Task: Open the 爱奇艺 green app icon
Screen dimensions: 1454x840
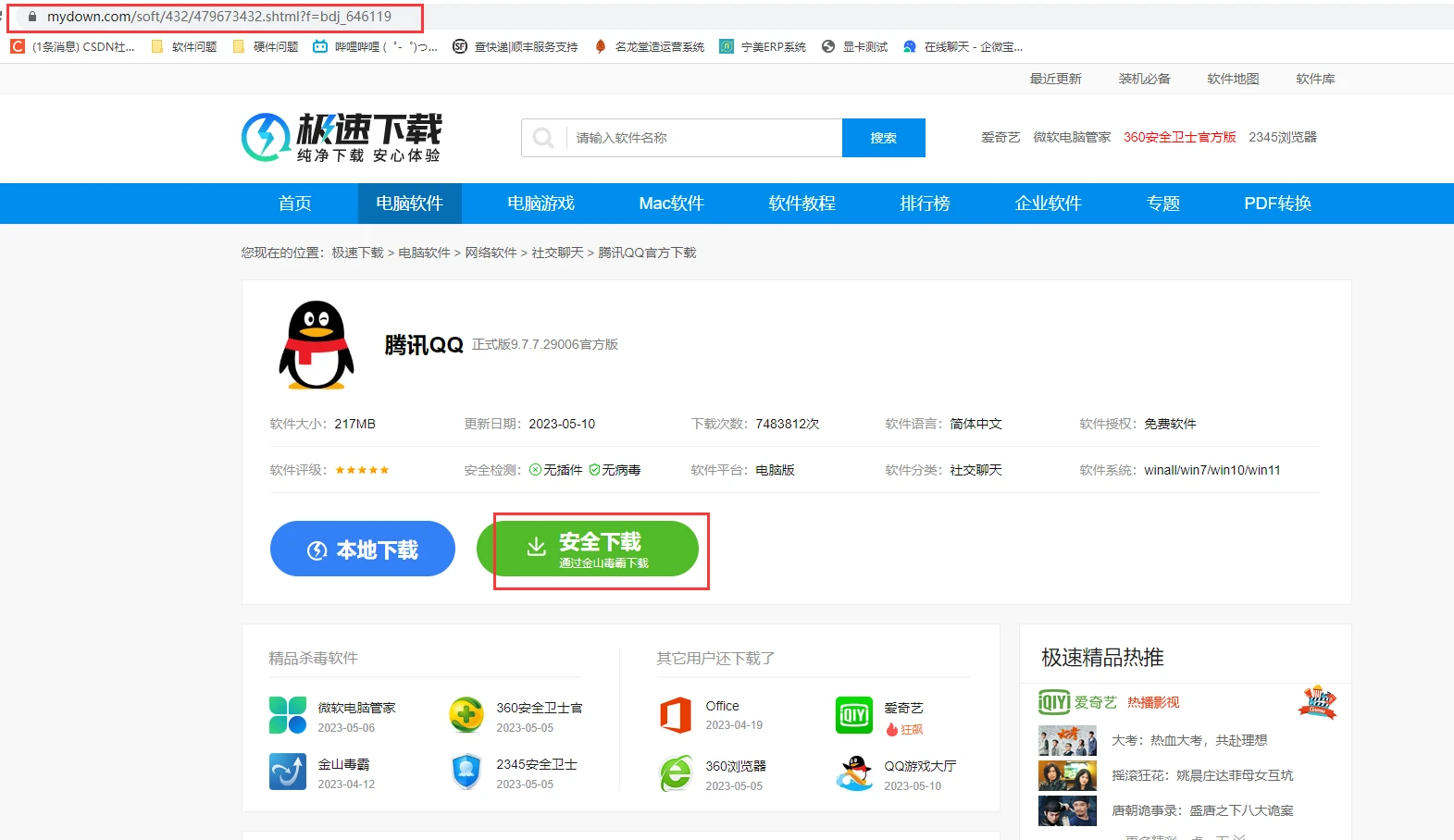Action: pos(854,715)
